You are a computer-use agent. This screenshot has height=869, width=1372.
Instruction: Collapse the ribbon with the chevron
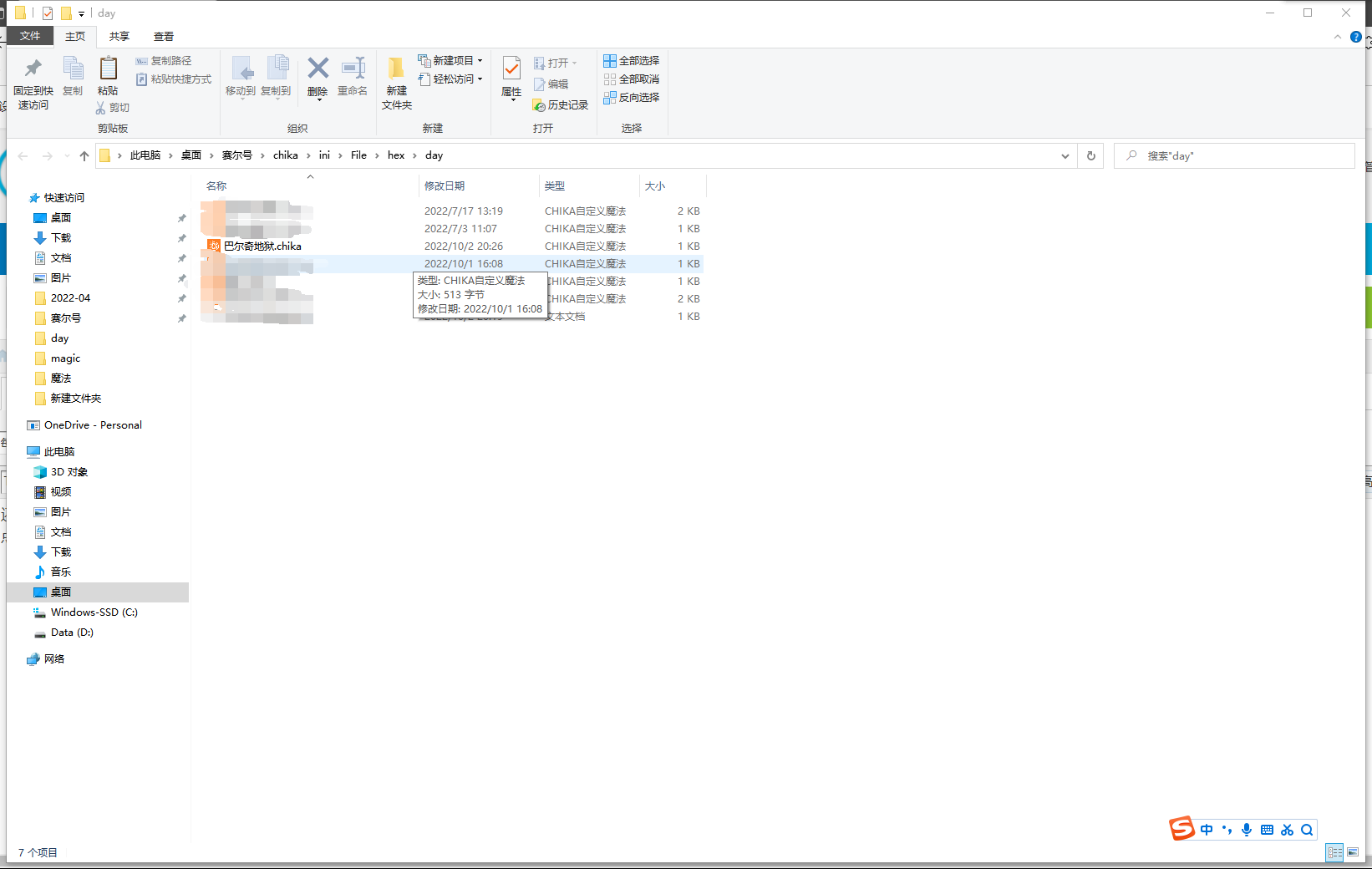coord(1338,37)
